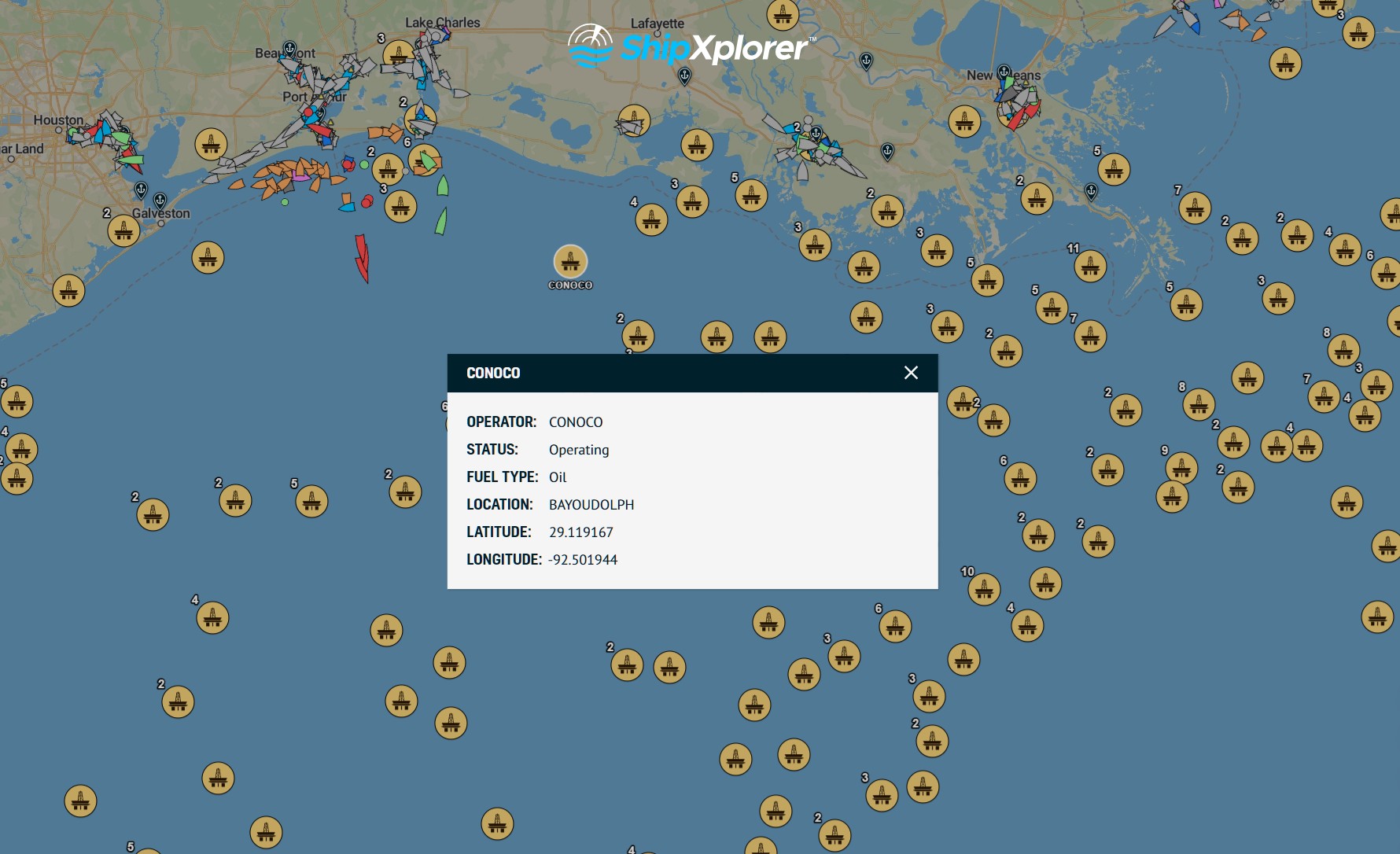
Task: Click the rig cluster of 2 beside Galveston
Action: [123, 230]
